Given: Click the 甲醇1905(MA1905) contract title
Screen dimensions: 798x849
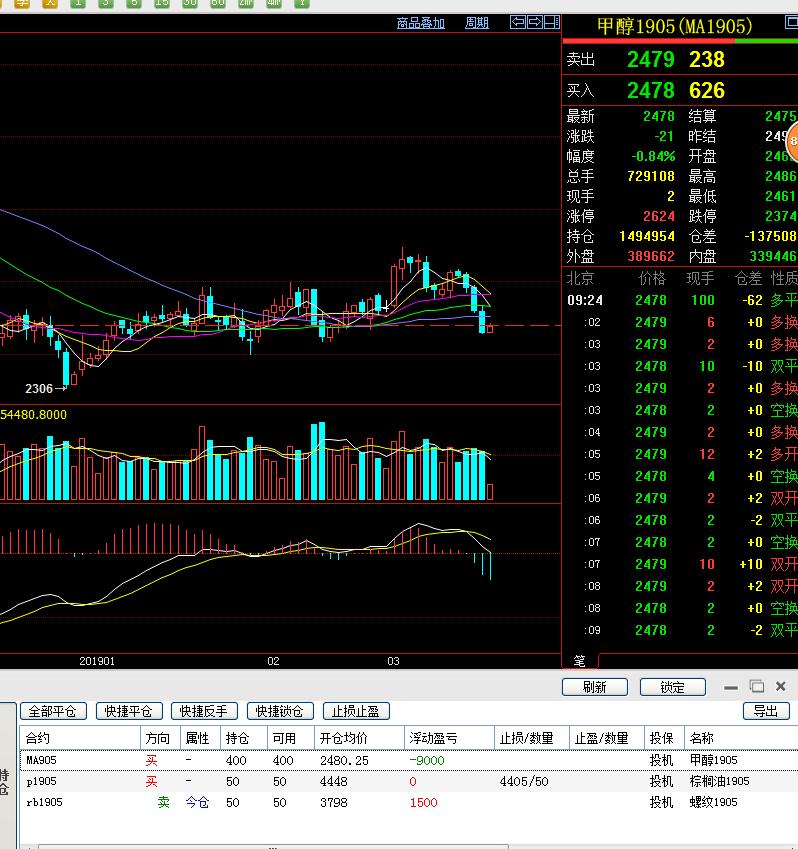Looking at the screenshot, I should click(x=675, y=26).
